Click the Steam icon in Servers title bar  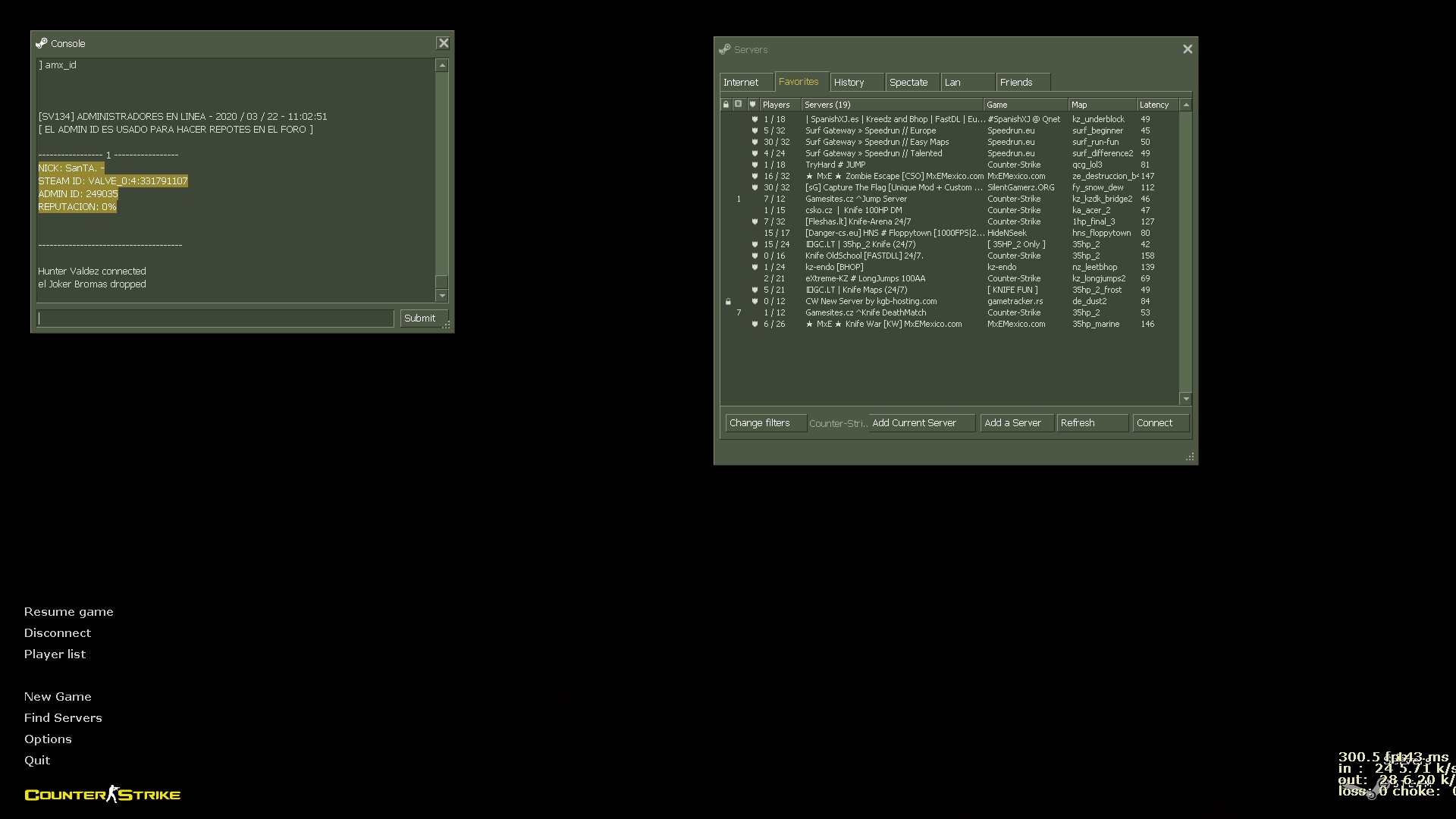pos(725,49)
